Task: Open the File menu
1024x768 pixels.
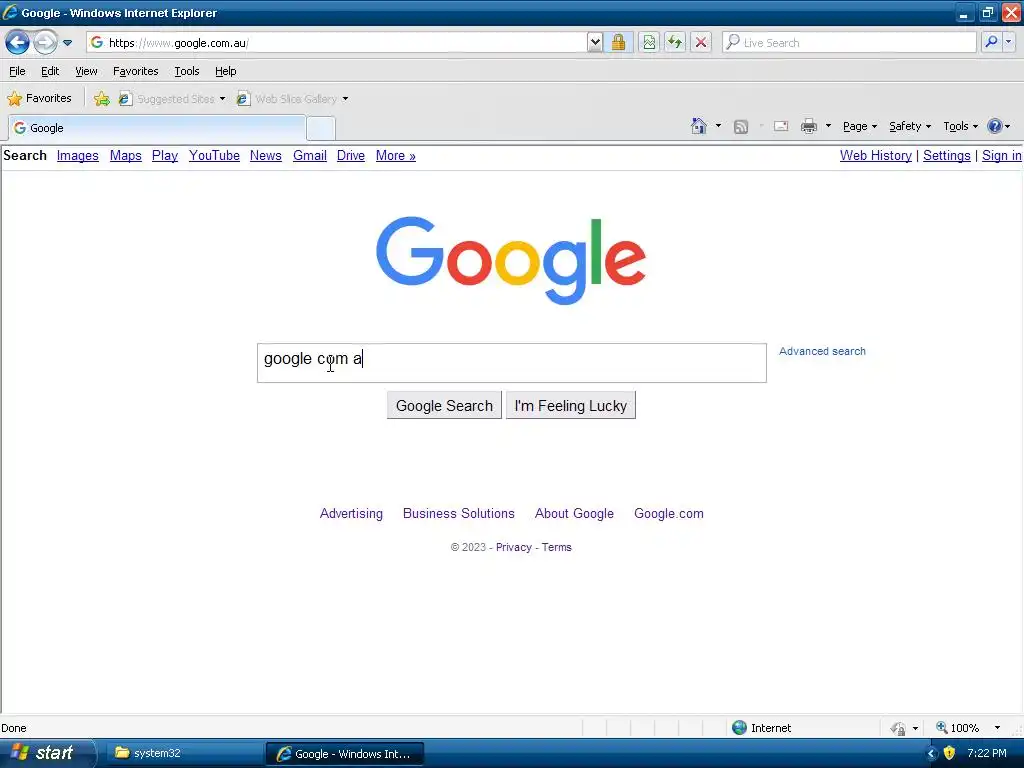Action: [x=17, y=71]
